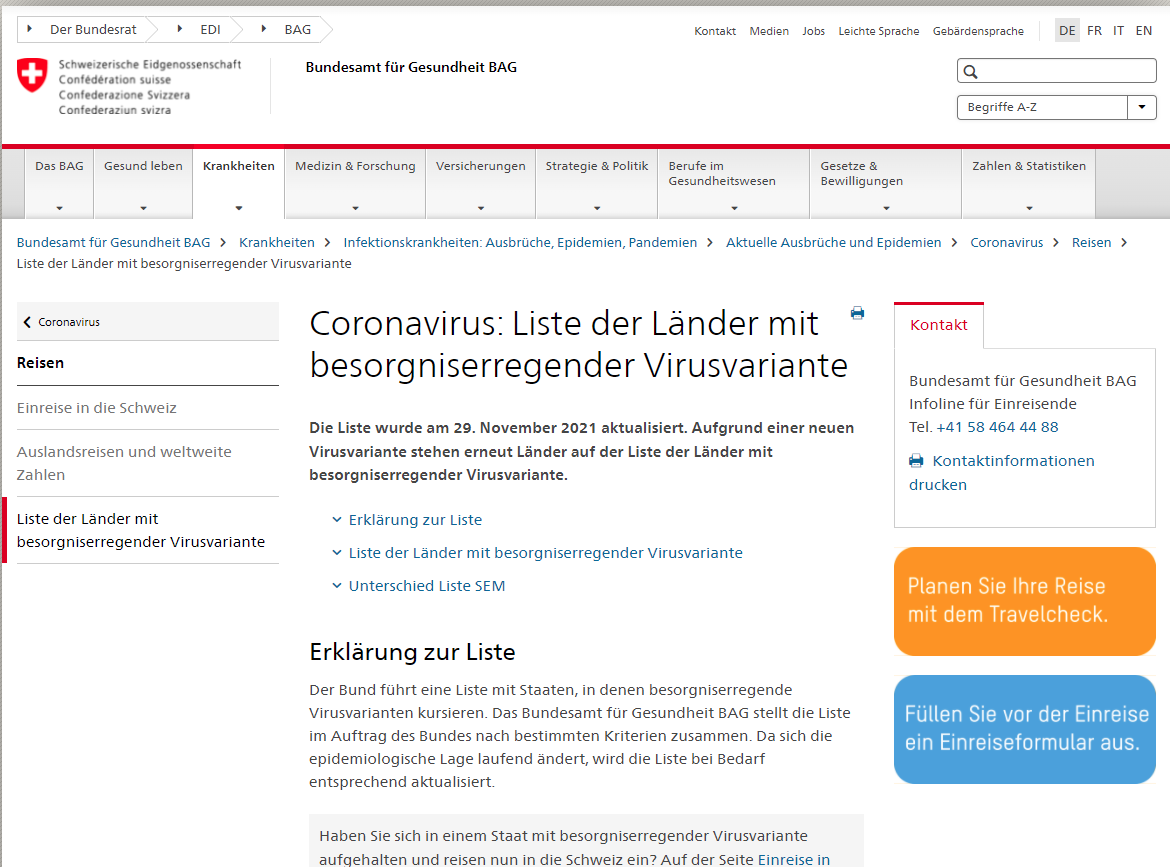Screen dimensions: 1170x867
Task: Click the Reisen breadcrumb link
Action: click(x=1092, y=242)
